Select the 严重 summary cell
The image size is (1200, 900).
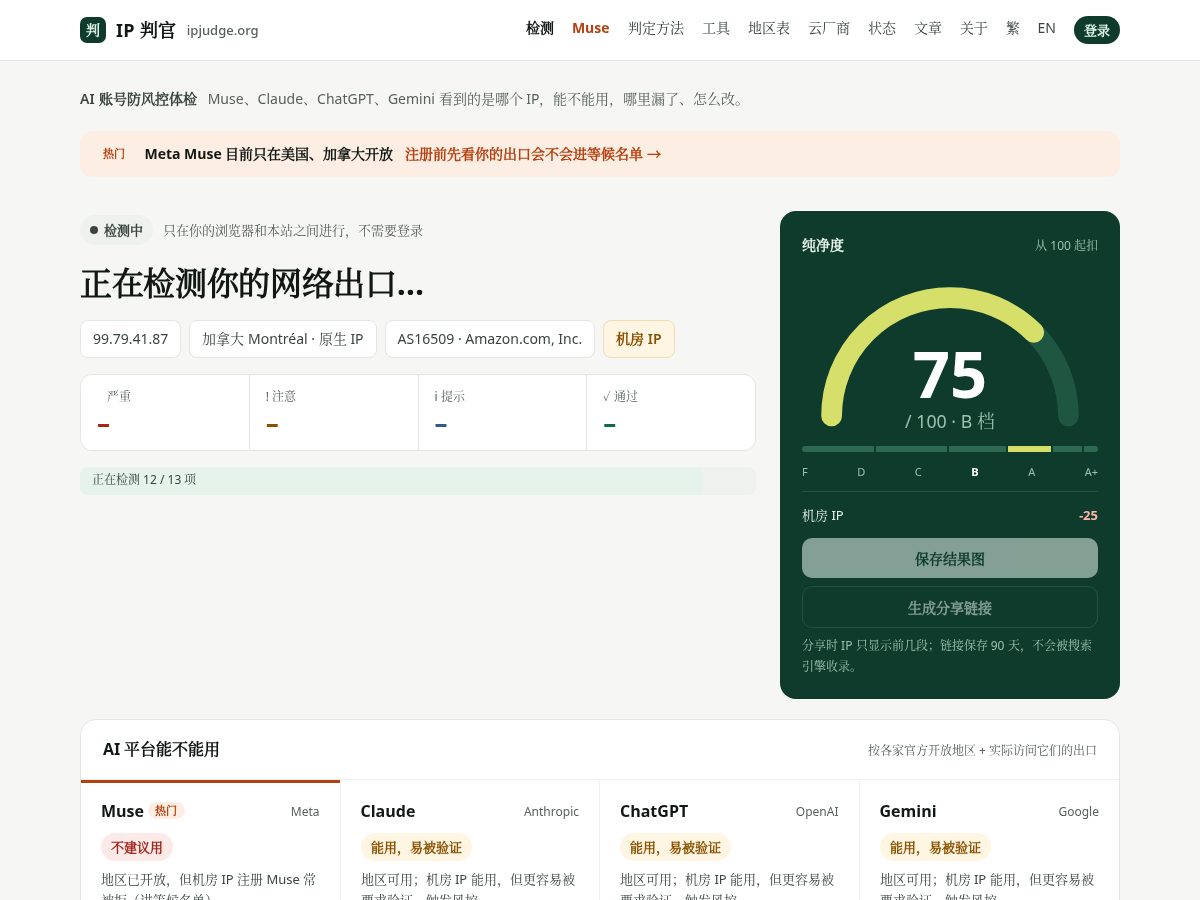point(165,412)
